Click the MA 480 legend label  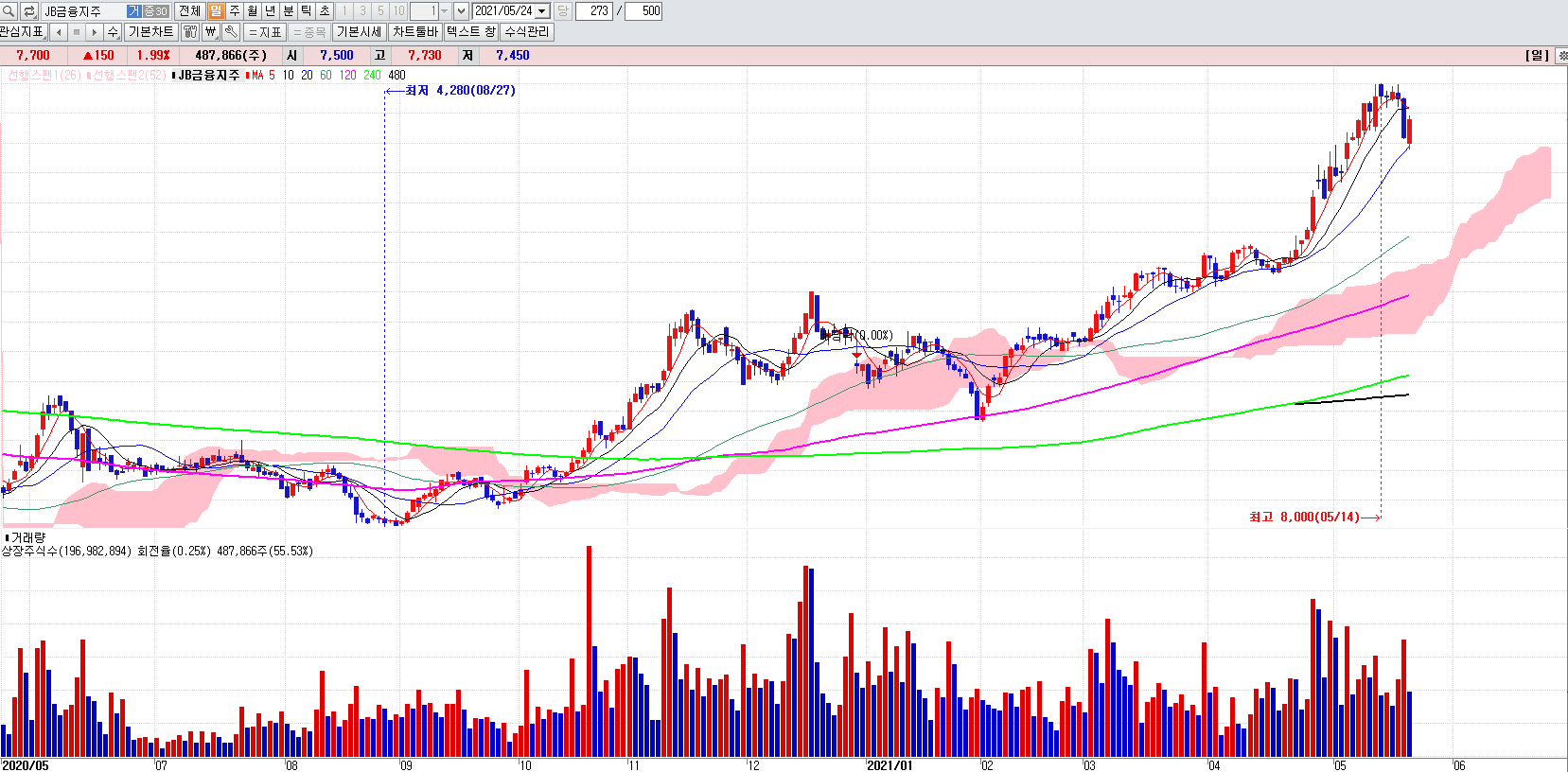click(396, 75)
